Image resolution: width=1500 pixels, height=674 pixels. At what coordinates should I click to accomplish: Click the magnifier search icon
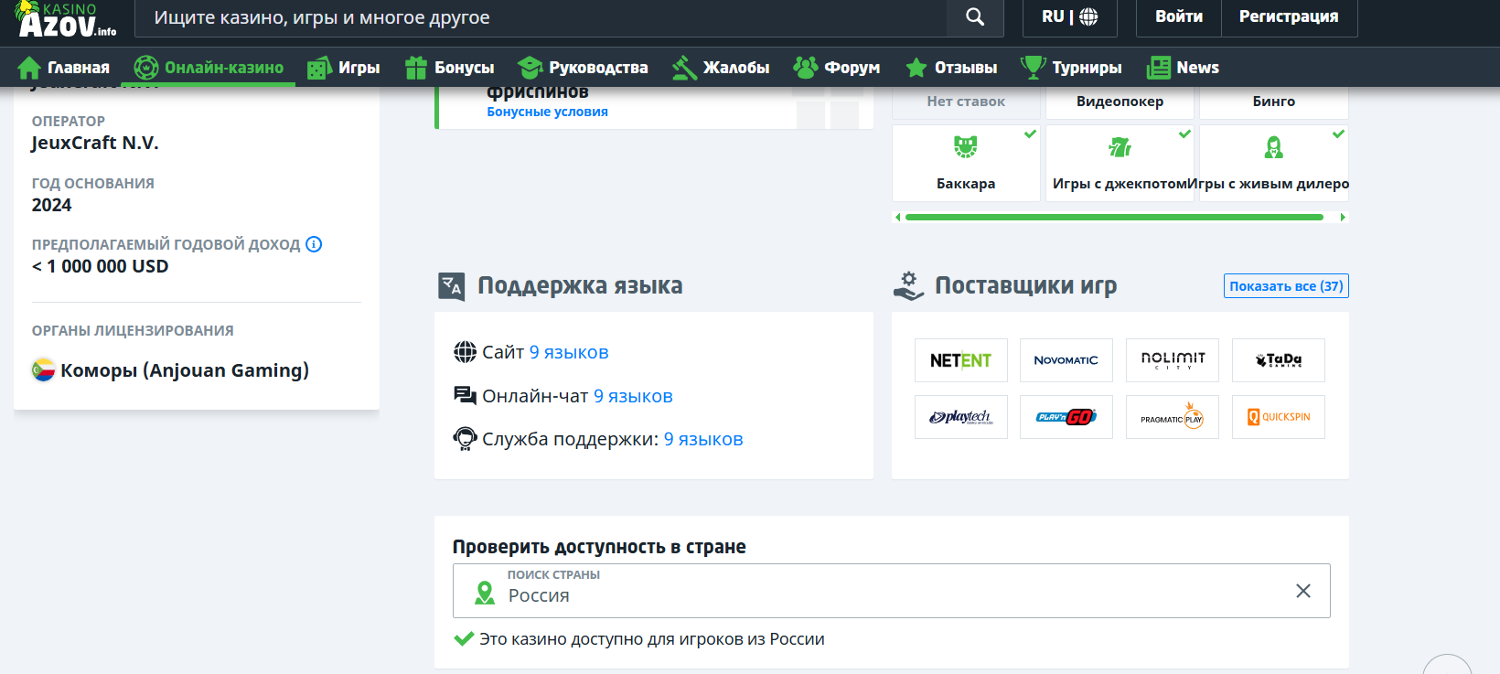pyautogui.click(x=975, y=17)
